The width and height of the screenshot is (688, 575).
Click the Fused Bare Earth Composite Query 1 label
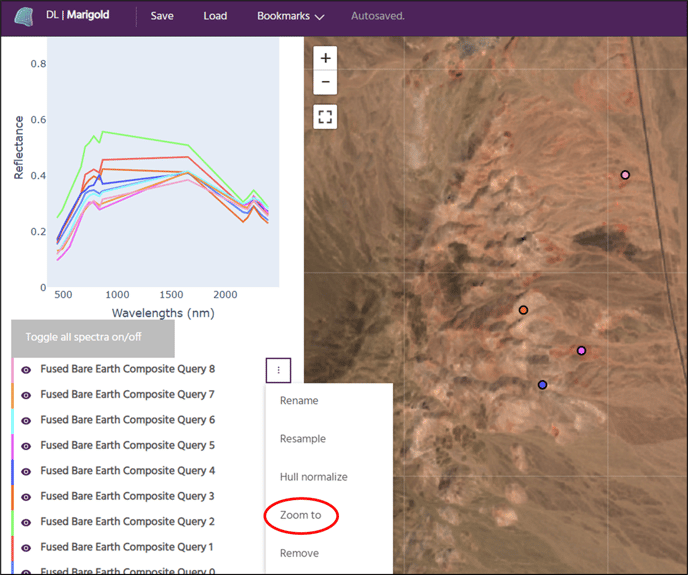point(127,547)
